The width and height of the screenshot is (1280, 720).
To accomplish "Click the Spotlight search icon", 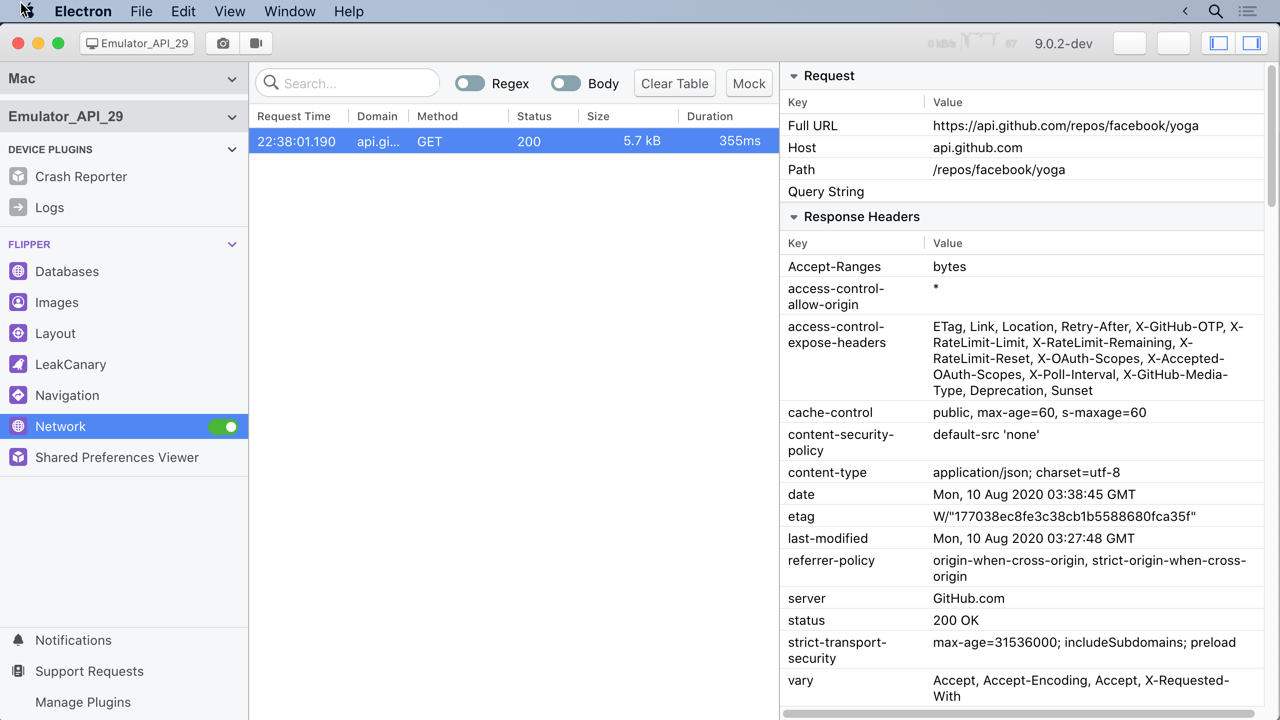I will click(1216, 11).
